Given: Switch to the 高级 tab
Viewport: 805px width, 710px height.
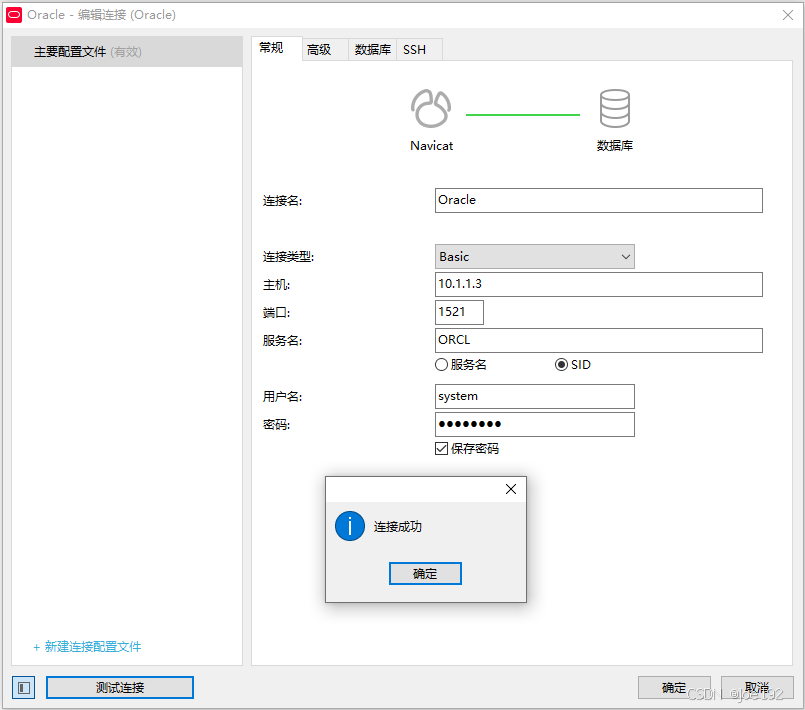Looking at the screenshot, I should pos(325,50).
